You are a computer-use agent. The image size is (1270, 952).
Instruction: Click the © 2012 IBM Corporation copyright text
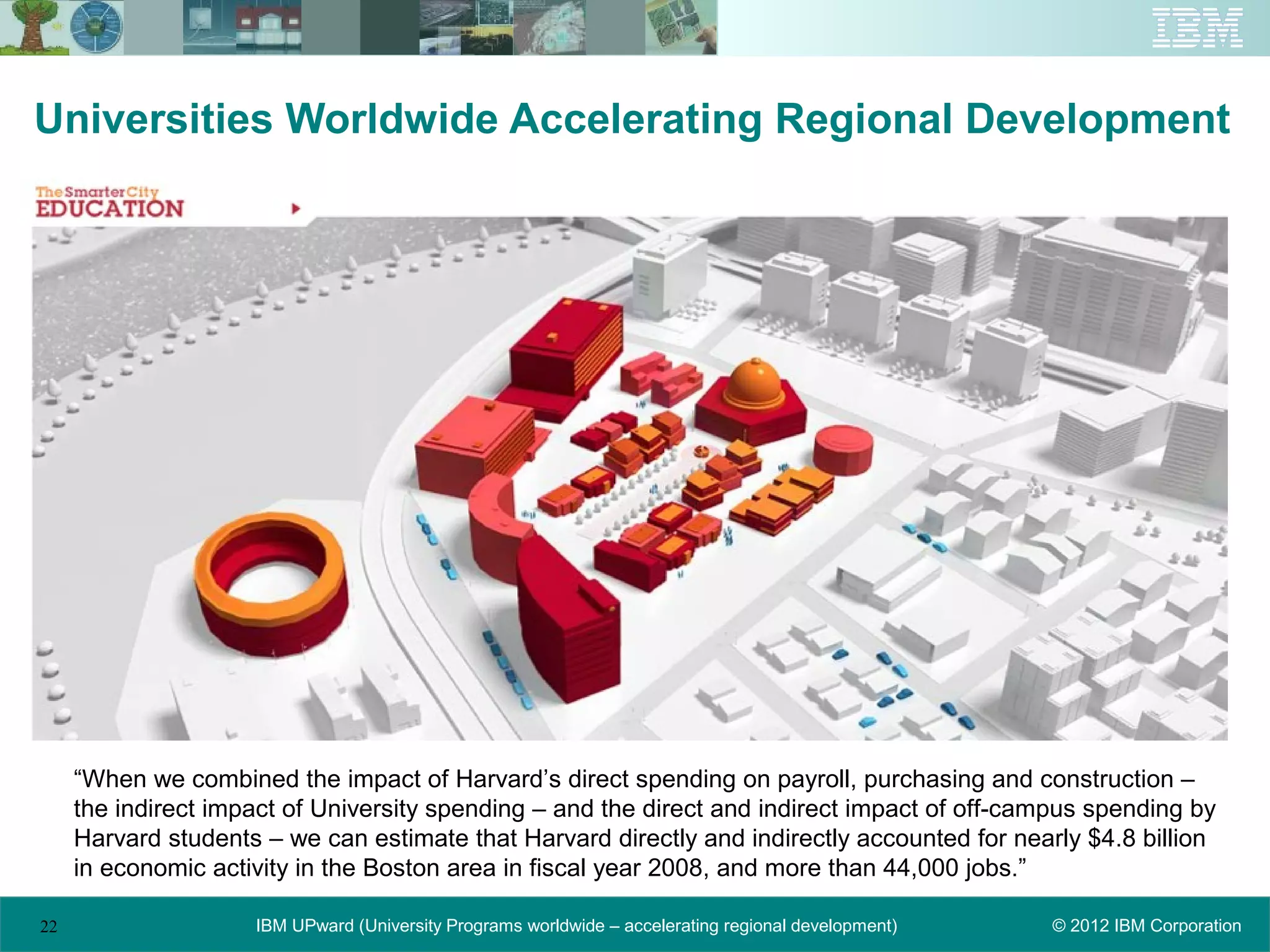pyautogui.click(x=1147, y=926)
